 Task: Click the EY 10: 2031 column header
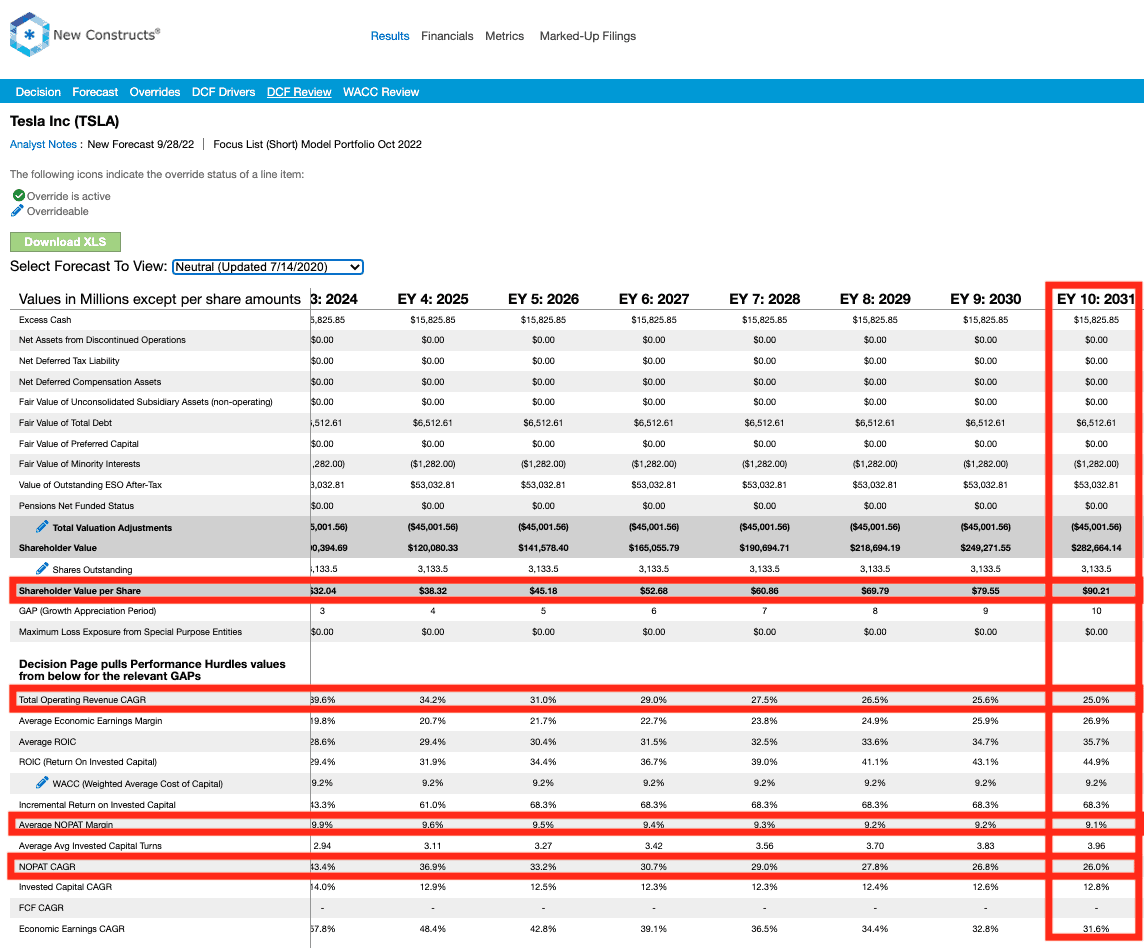(x=1096, y=299)
